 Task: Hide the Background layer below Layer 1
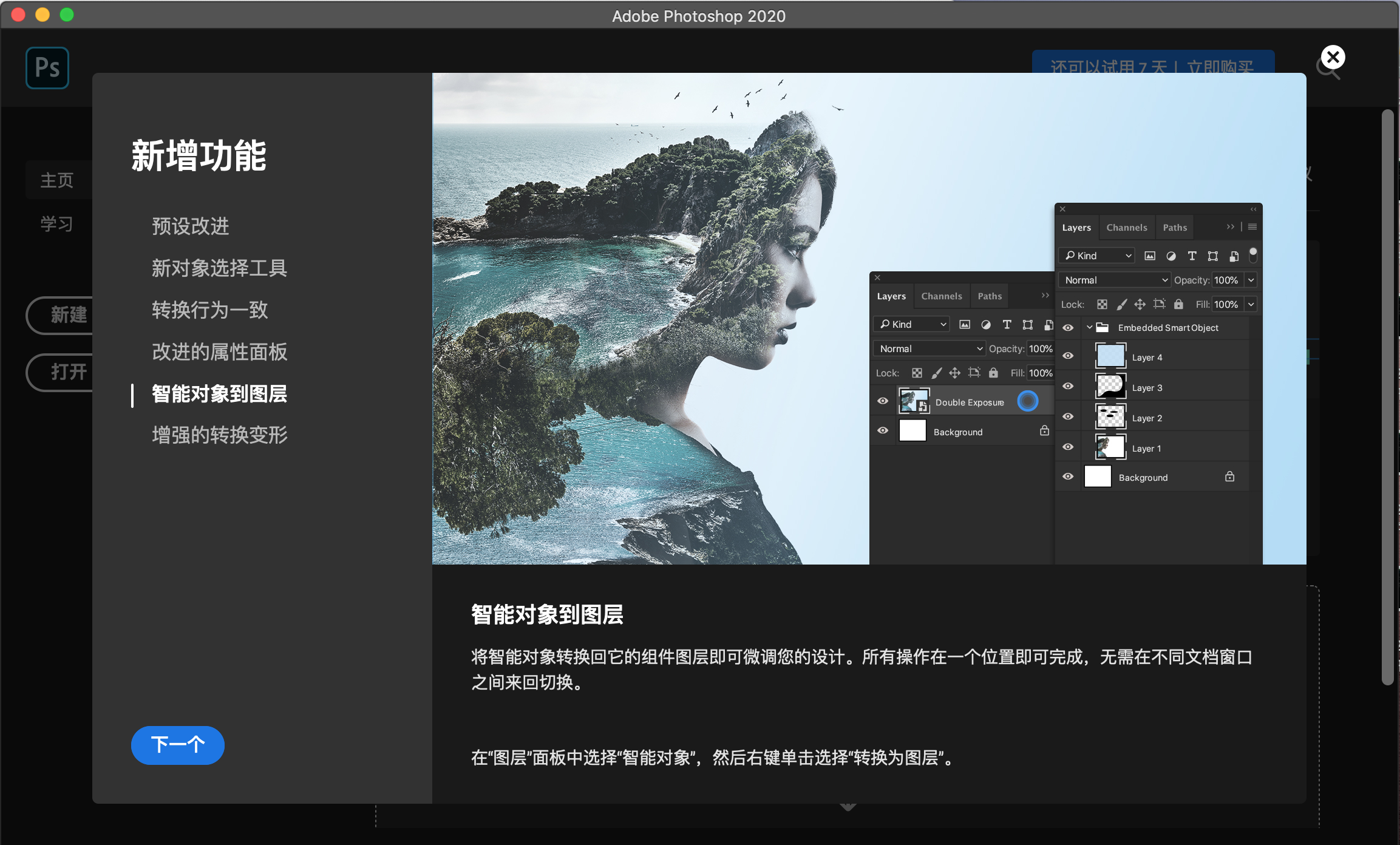coord(1068,477)
